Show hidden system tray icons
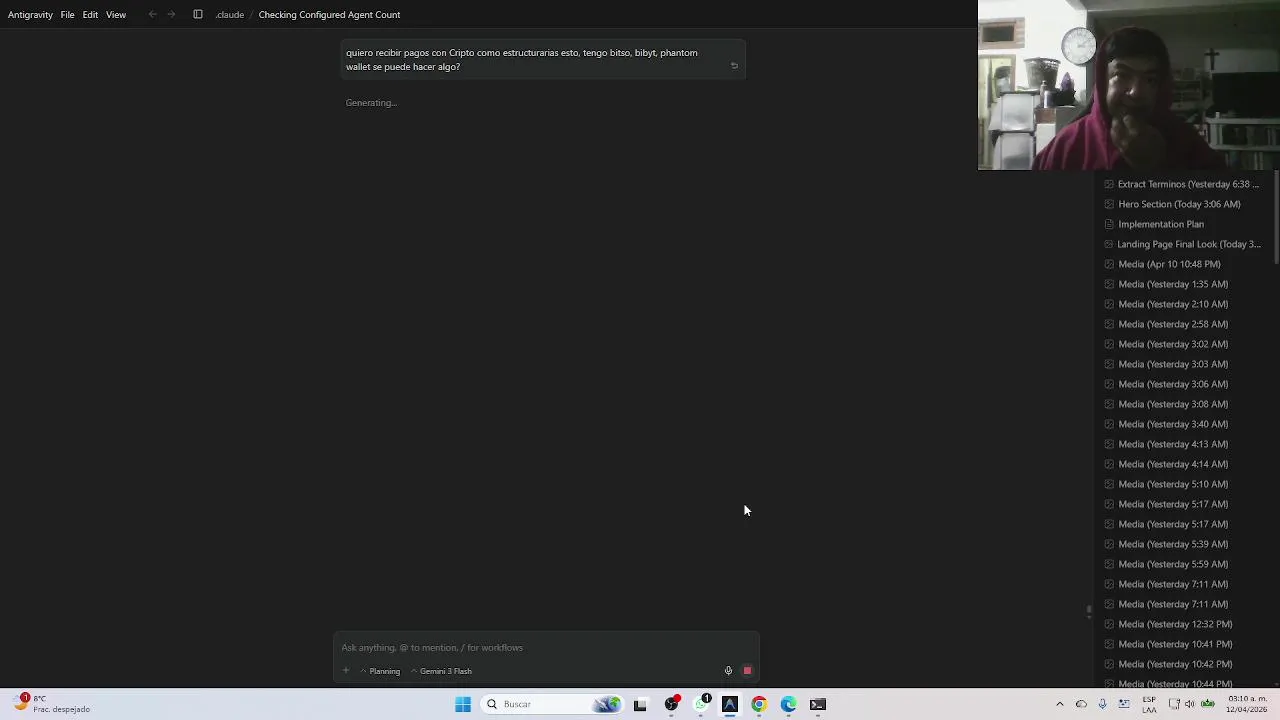This screenshot has width=1280, height=720. [x=1060, y=704]
